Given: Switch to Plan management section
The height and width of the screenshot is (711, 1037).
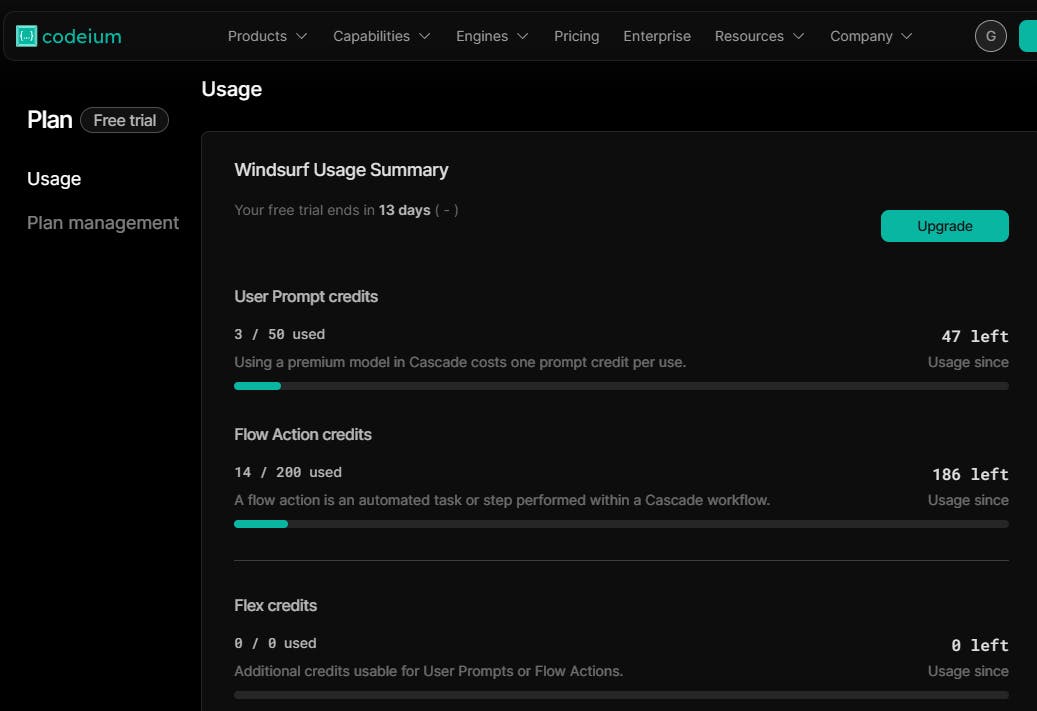Looking at the screenshot, I should point(103,223).
